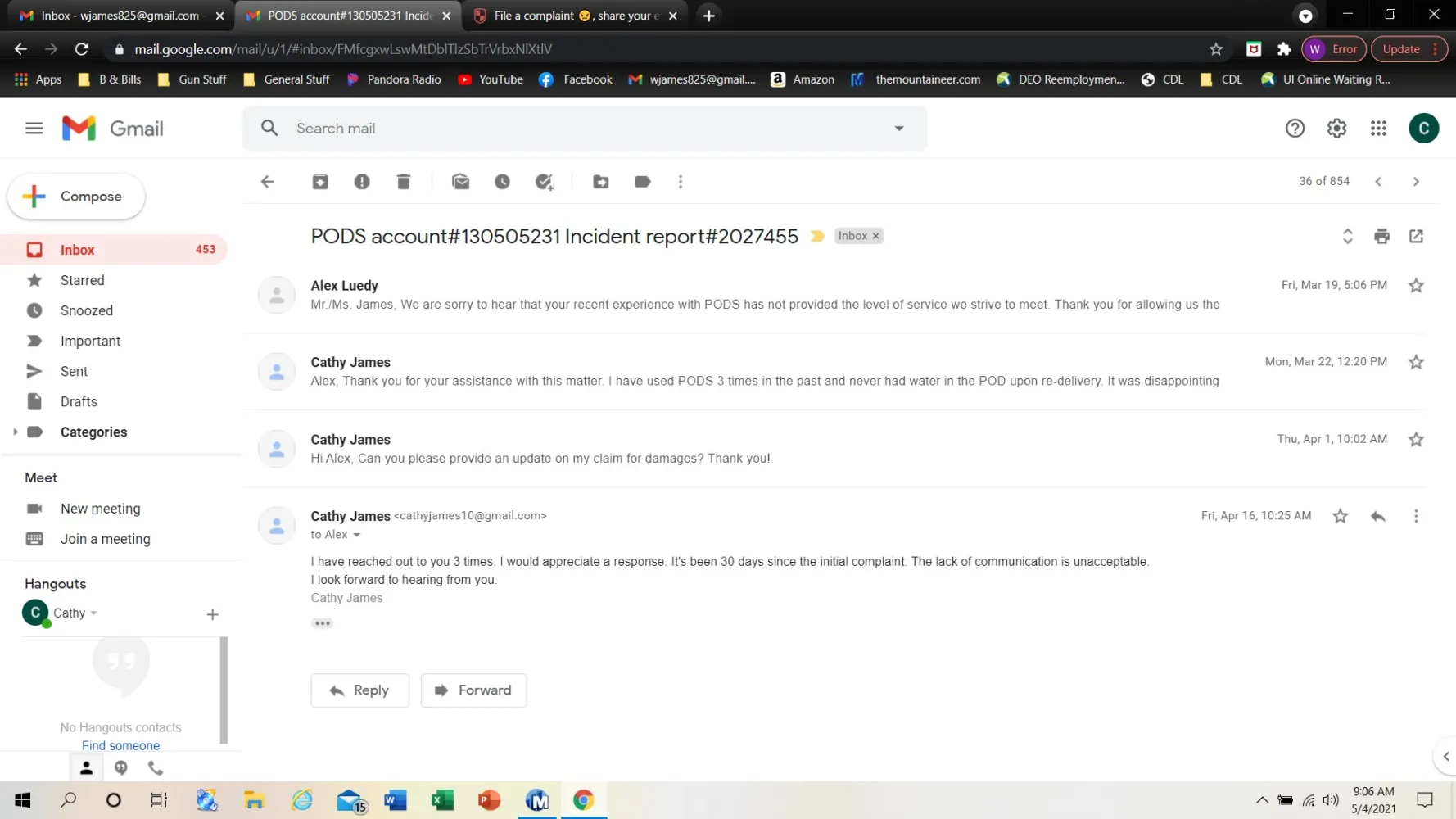The width and height of the screenshot is (1456, 819).
Task: Add conversation to Tasks
Action: [x=545, y=182]
